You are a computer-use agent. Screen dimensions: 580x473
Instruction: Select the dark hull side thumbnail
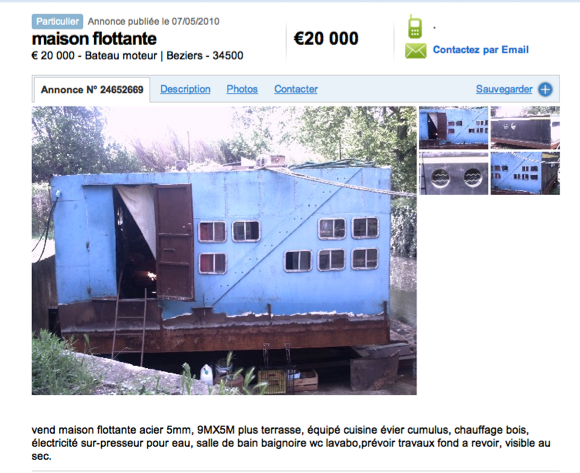click(x=525, y=128)
